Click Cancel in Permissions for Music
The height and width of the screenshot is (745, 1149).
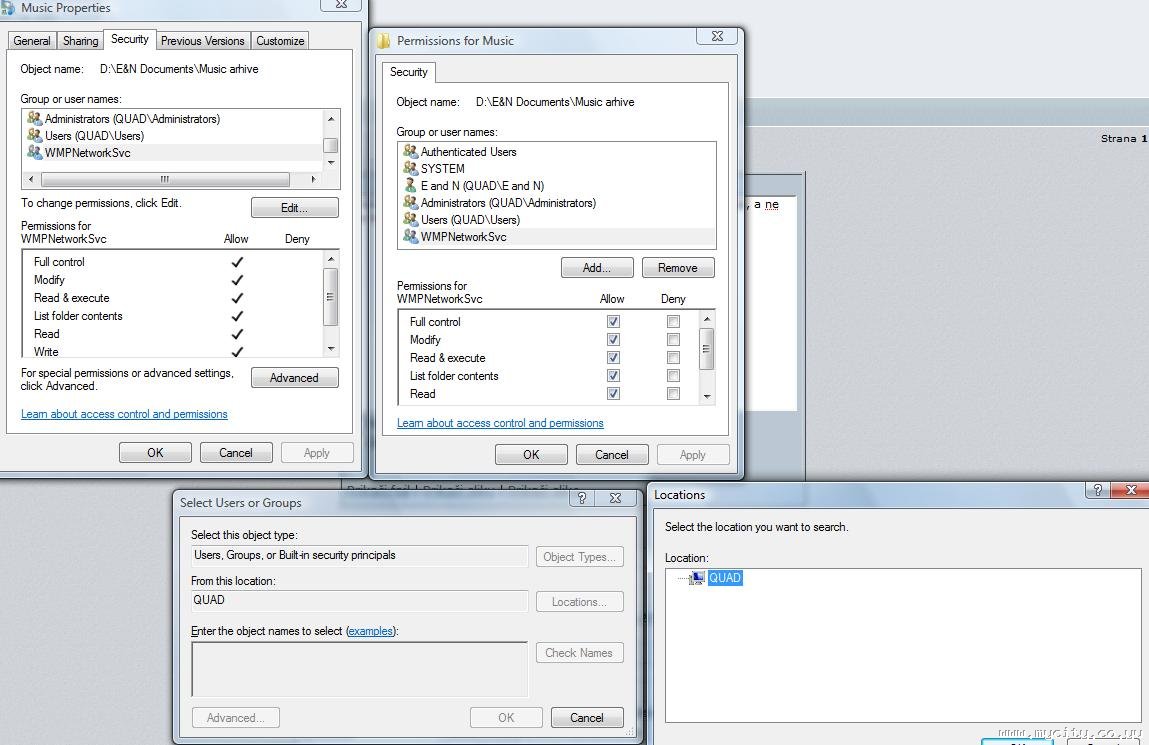point(612,455)
